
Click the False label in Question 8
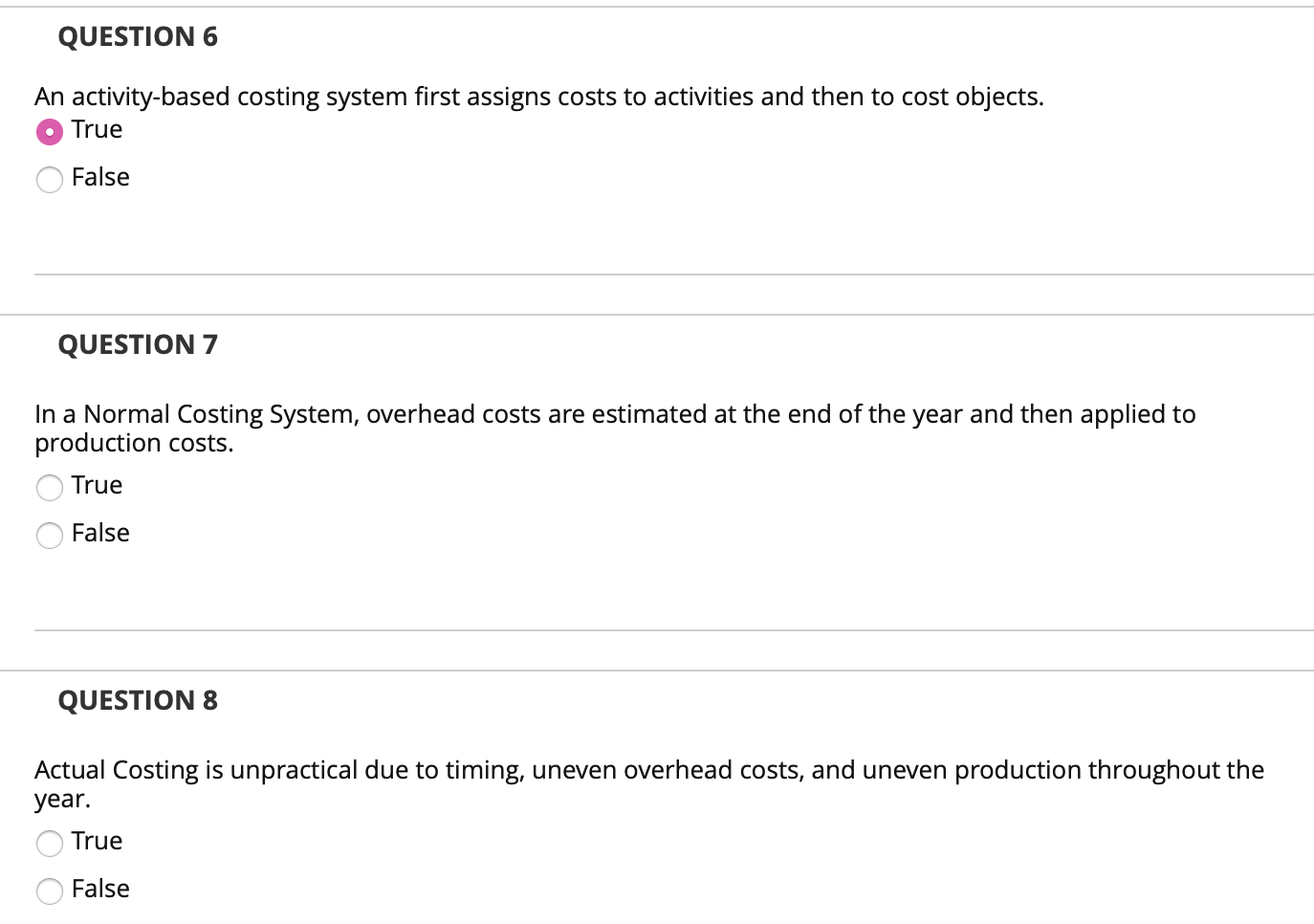[99, 889]
